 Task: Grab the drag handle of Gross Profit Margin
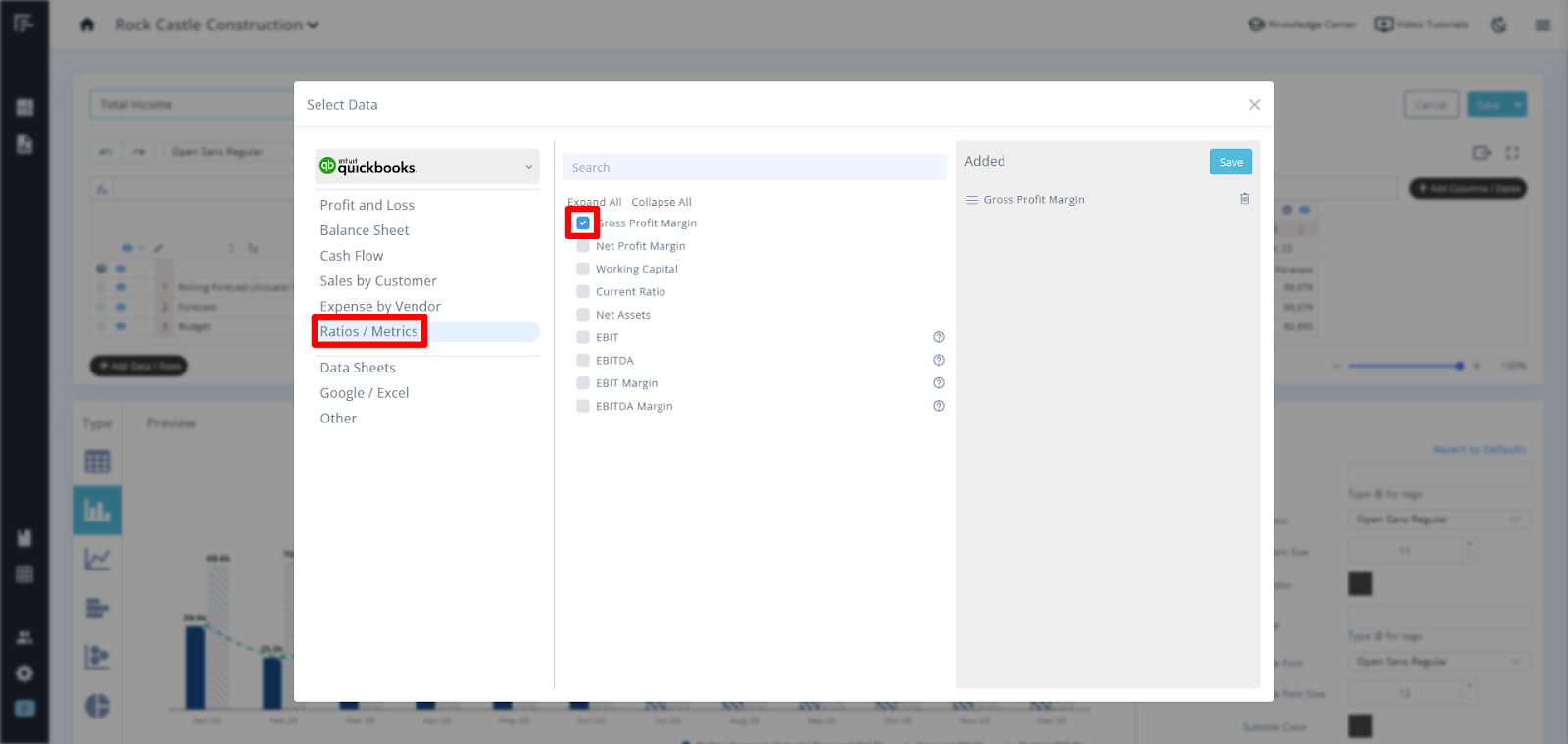point(972,200)
